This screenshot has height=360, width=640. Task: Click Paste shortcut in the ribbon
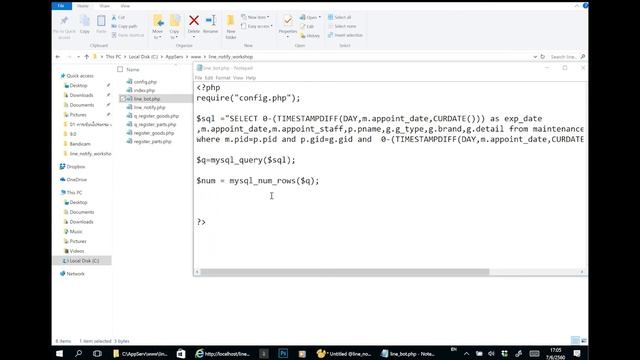click(128, 35)
